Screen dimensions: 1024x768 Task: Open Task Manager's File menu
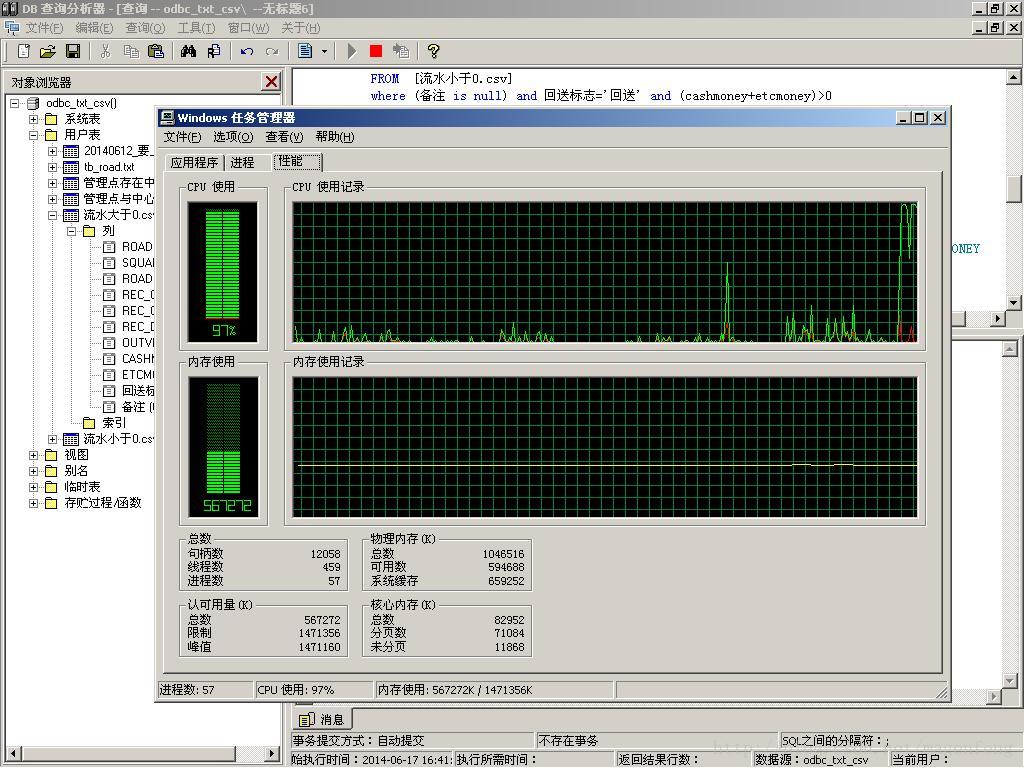coord(182,136)
